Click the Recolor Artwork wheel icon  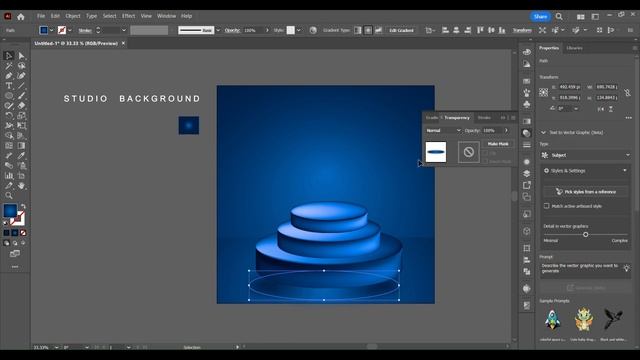click(x=313, y=30)
